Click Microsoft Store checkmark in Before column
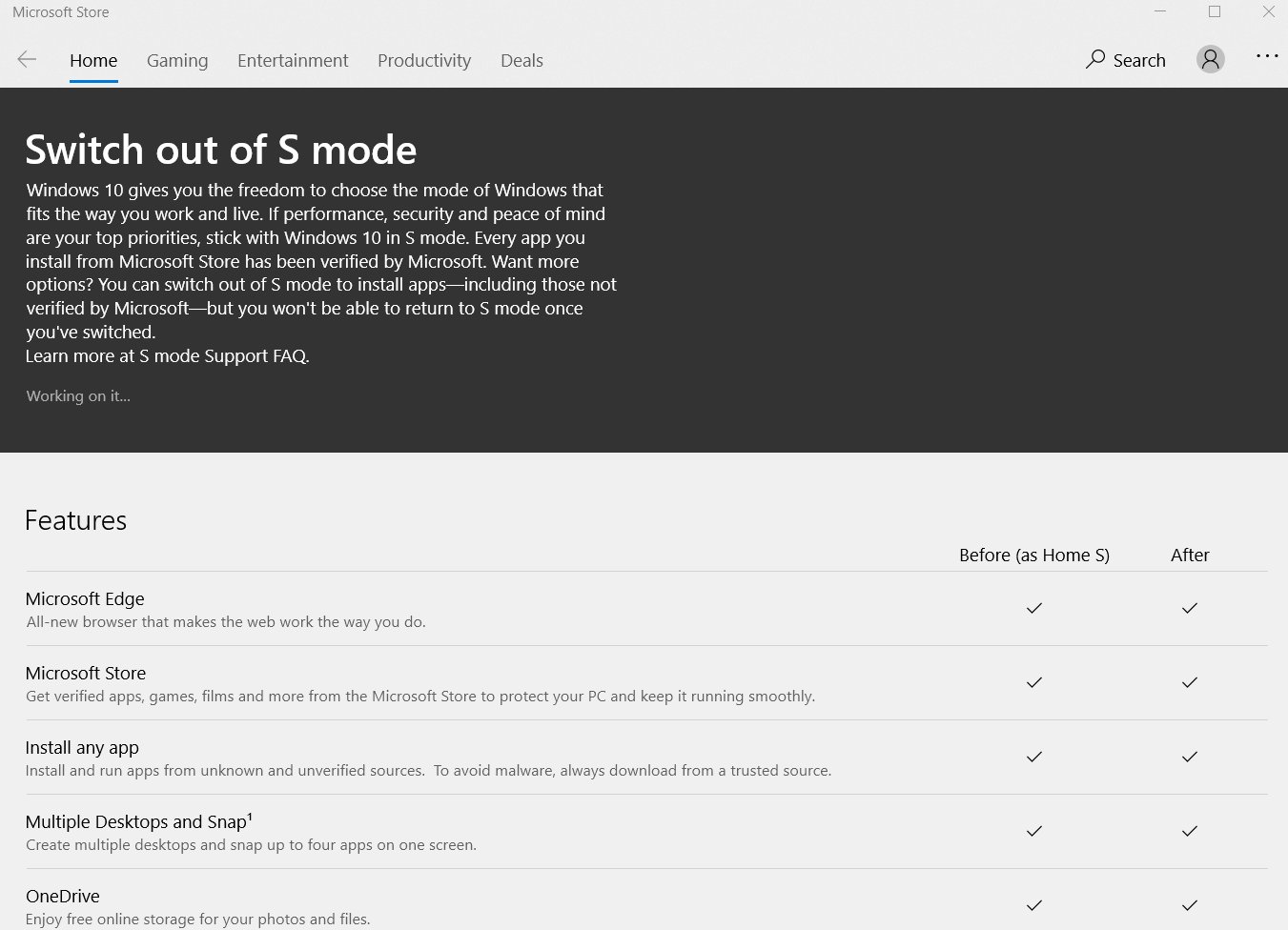 pyautogui.click(x=1034, y=682)
